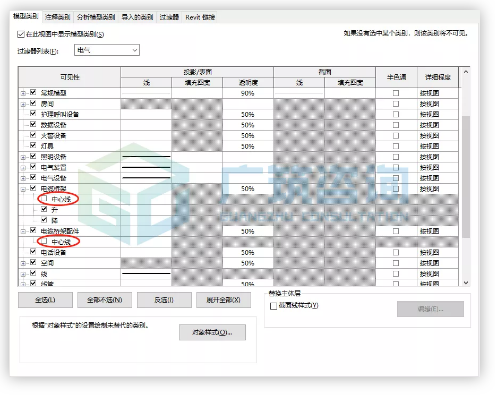Uncheck visibility of 电气设备
Image resolution: width=495 pixels, height=395 pixels.
[33, 177]
